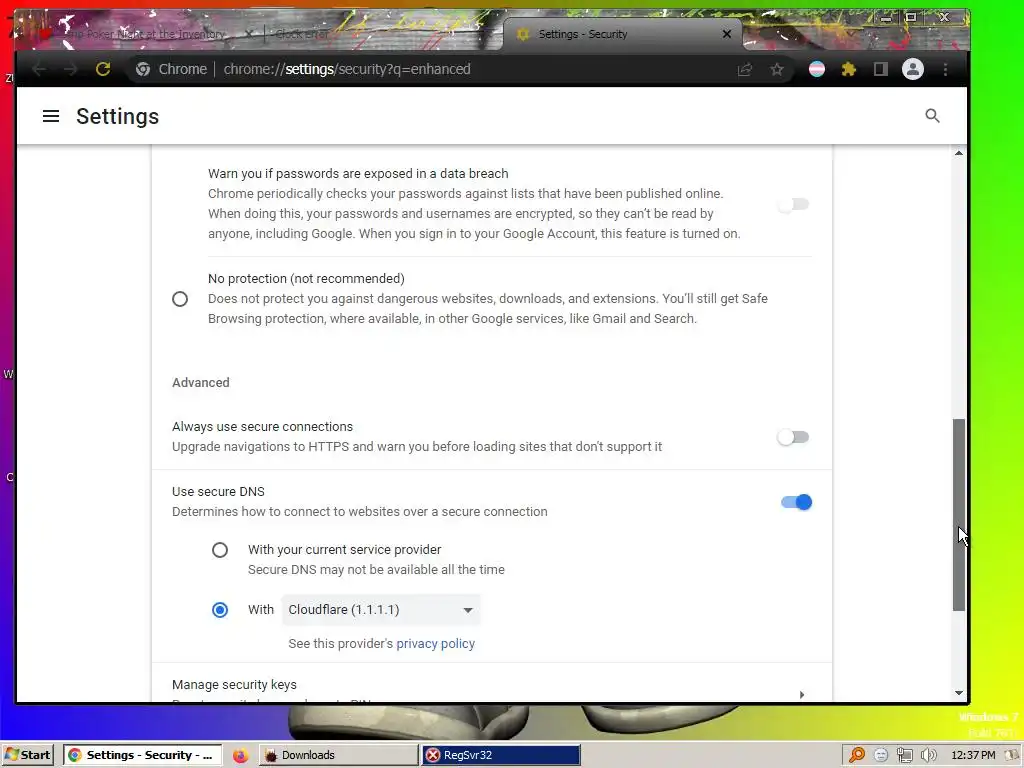This screenshot has height=768, width=1024.
Task: Launch Firefox from the taskbar icon
Action: click(240, 756)
